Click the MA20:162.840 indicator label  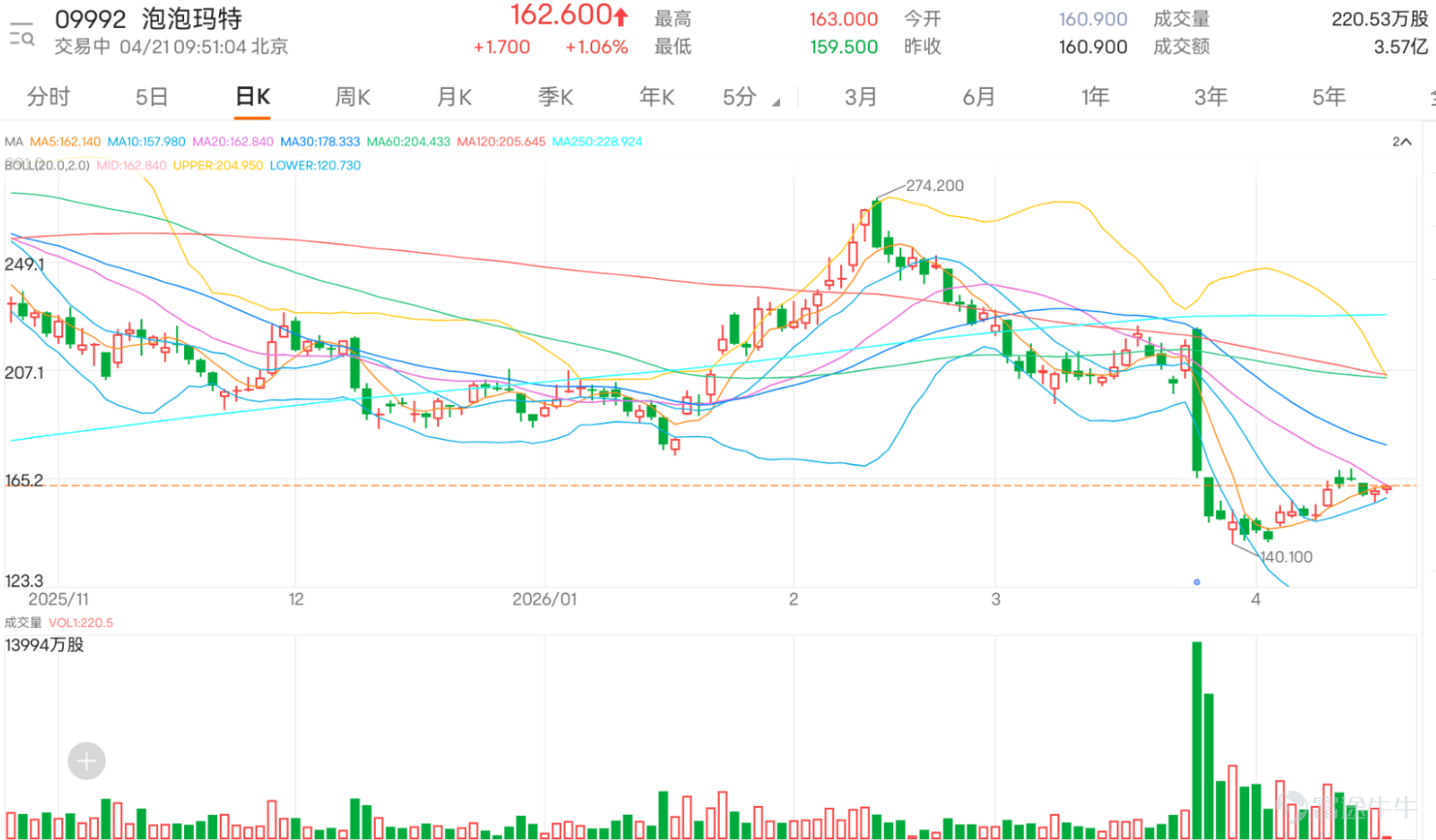[x=232, y=142]
